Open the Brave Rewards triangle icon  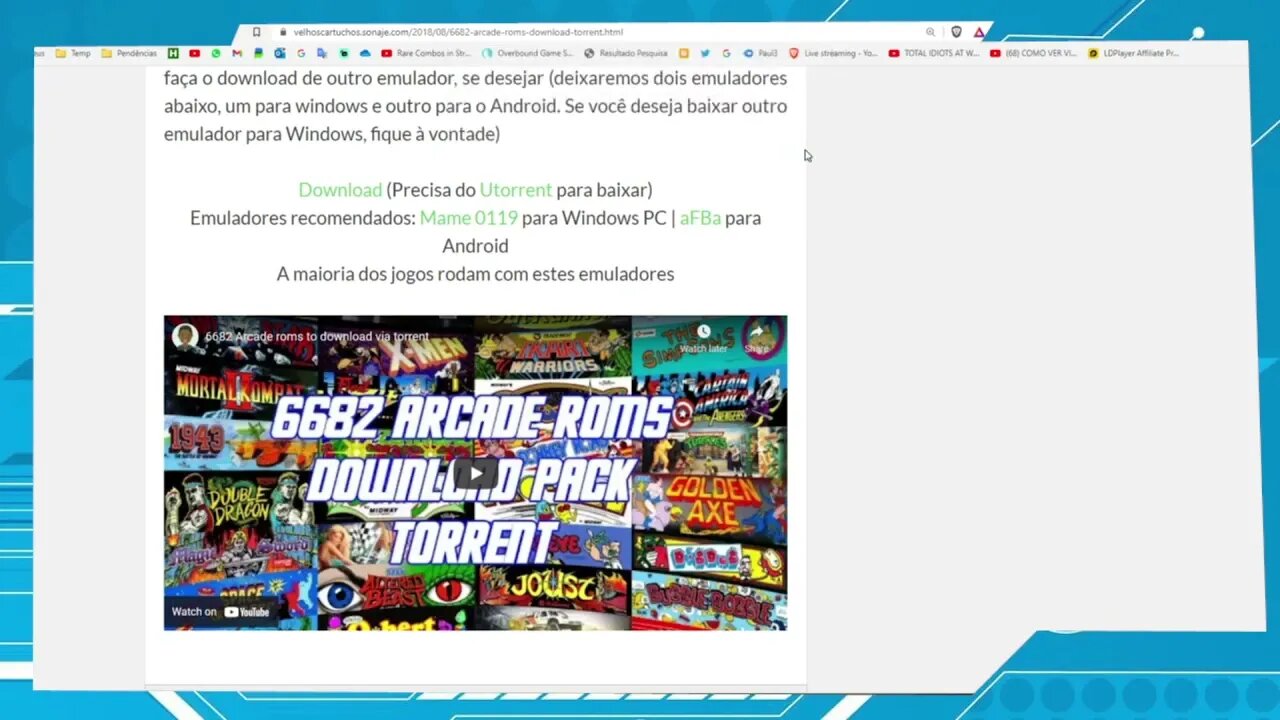point(979,32)
